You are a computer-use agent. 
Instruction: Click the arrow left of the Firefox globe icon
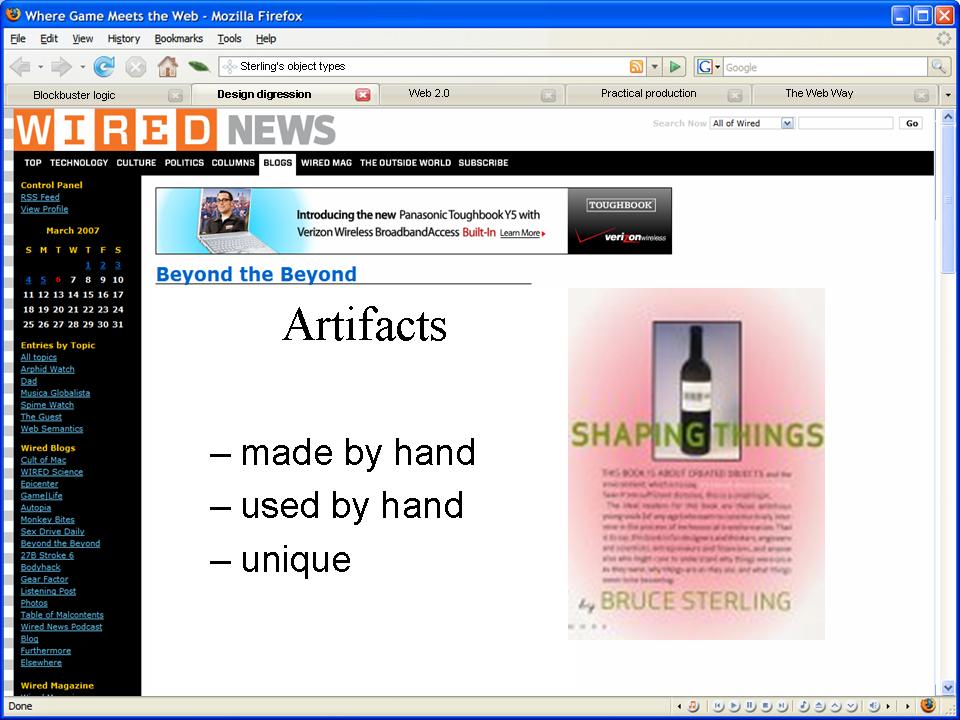coord(908,707)
